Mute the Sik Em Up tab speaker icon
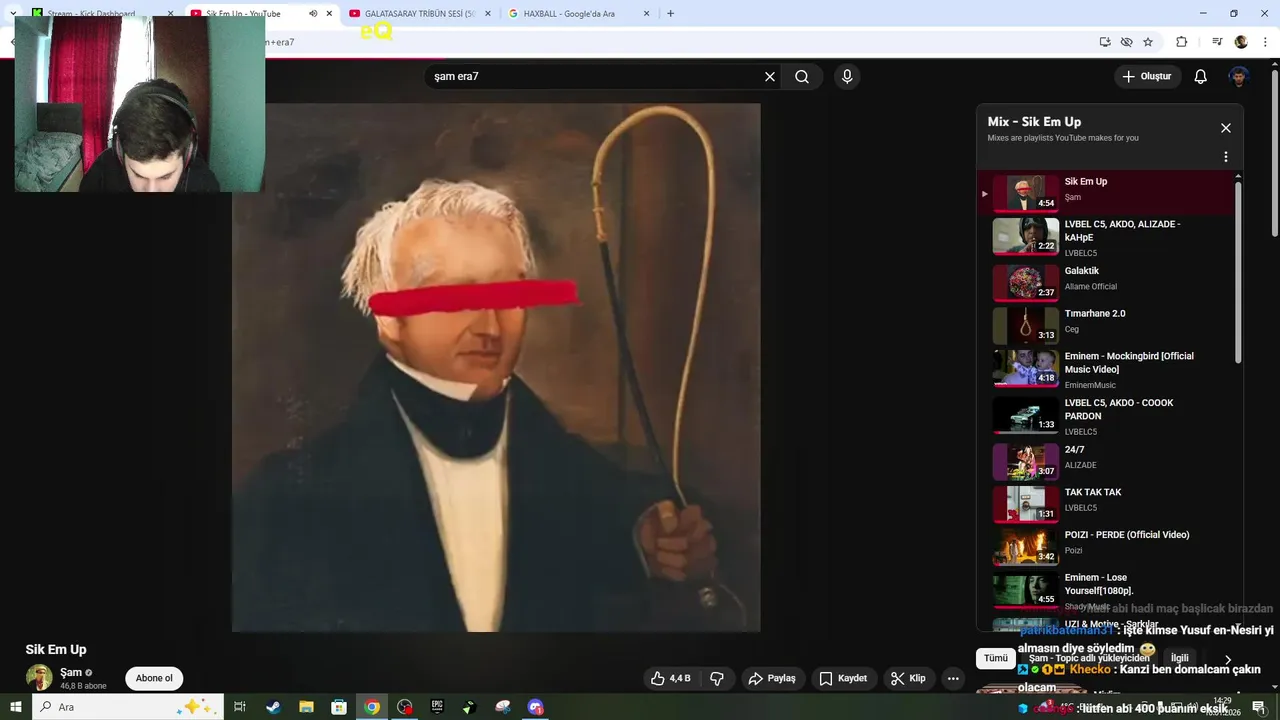The image size is (1280, 720). click(x=313, y=14)
